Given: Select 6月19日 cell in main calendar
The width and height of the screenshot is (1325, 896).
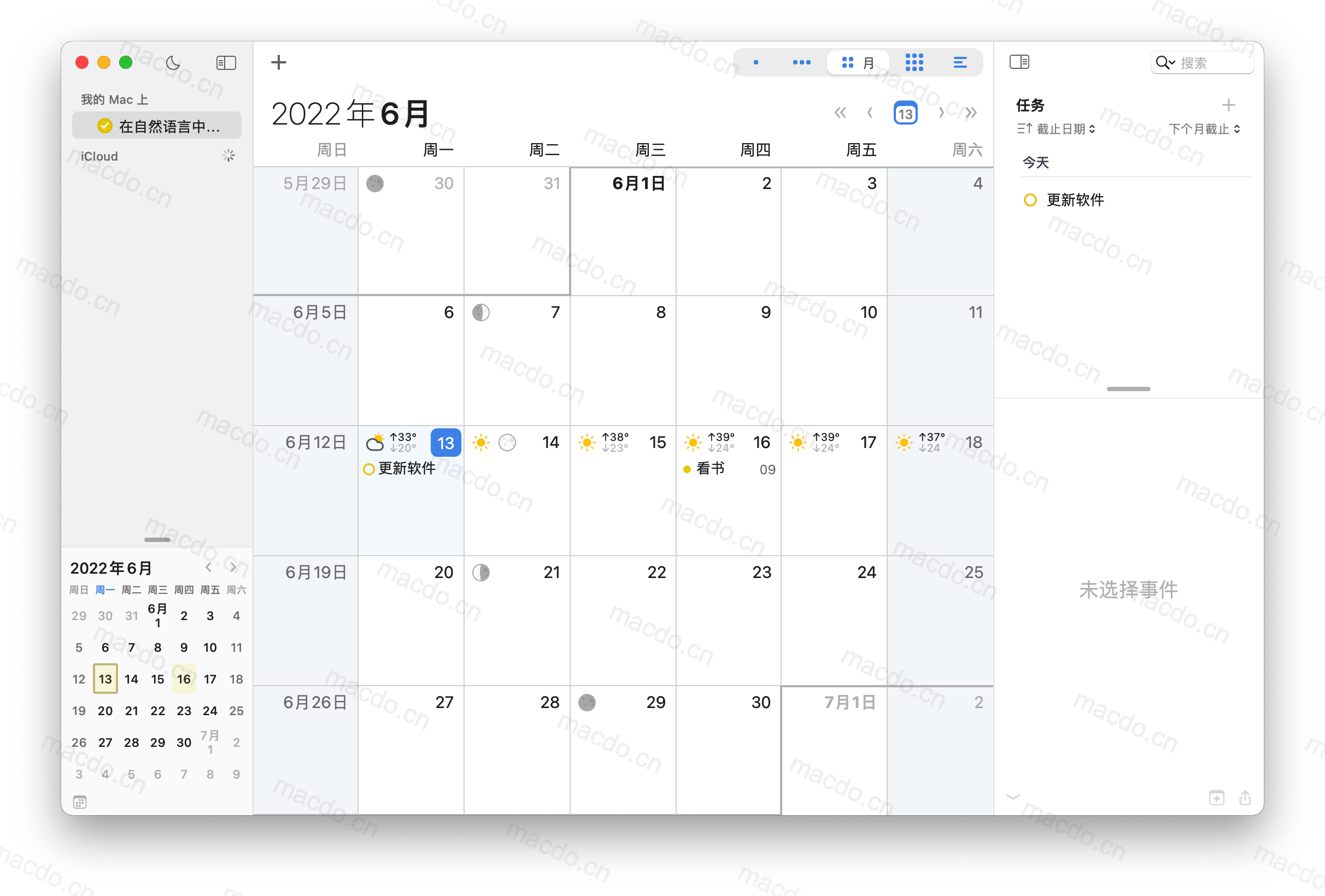Looking at the screenshot, I should point(306,621).
